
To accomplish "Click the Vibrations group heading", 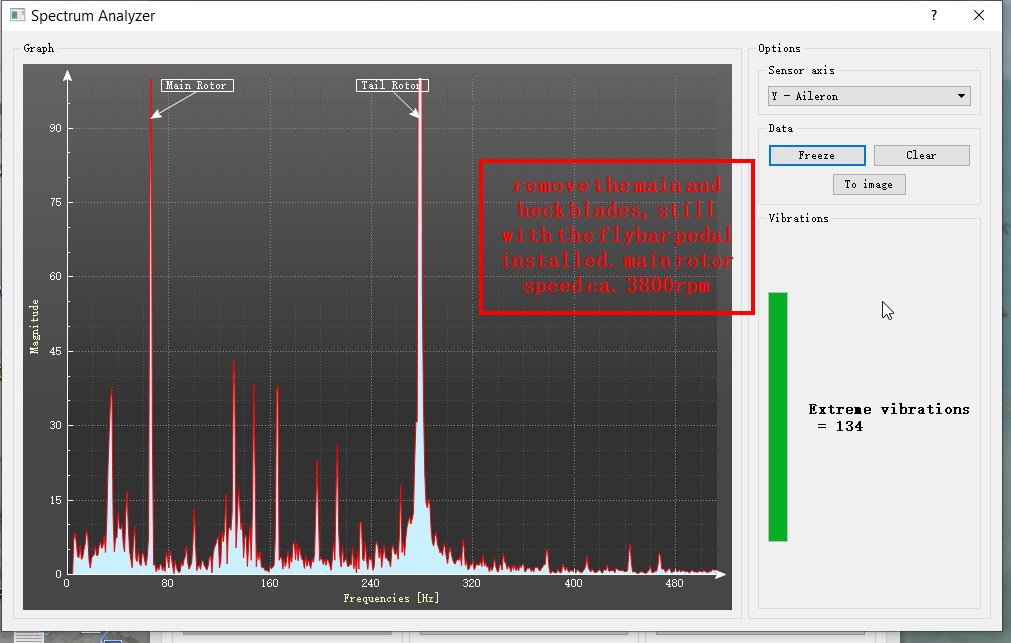I will tap(798, 218).
